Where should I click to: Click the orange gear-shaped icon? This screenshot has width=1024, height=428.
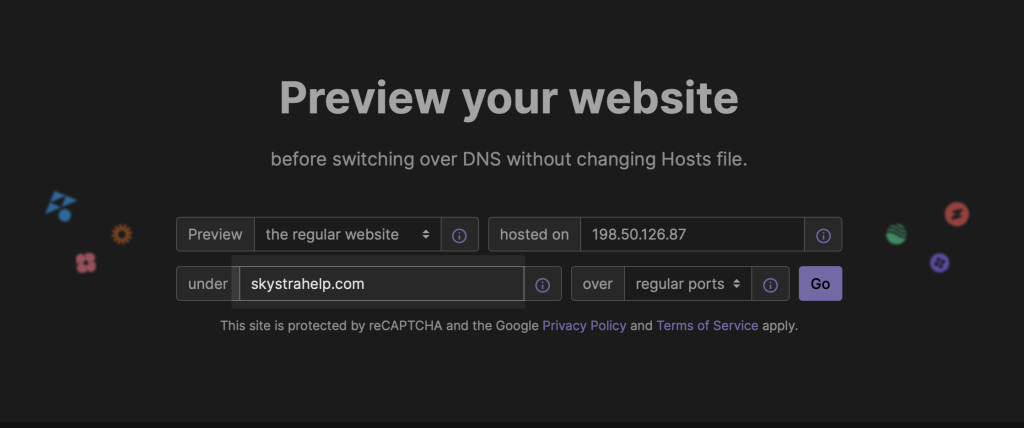click(122, 234)
